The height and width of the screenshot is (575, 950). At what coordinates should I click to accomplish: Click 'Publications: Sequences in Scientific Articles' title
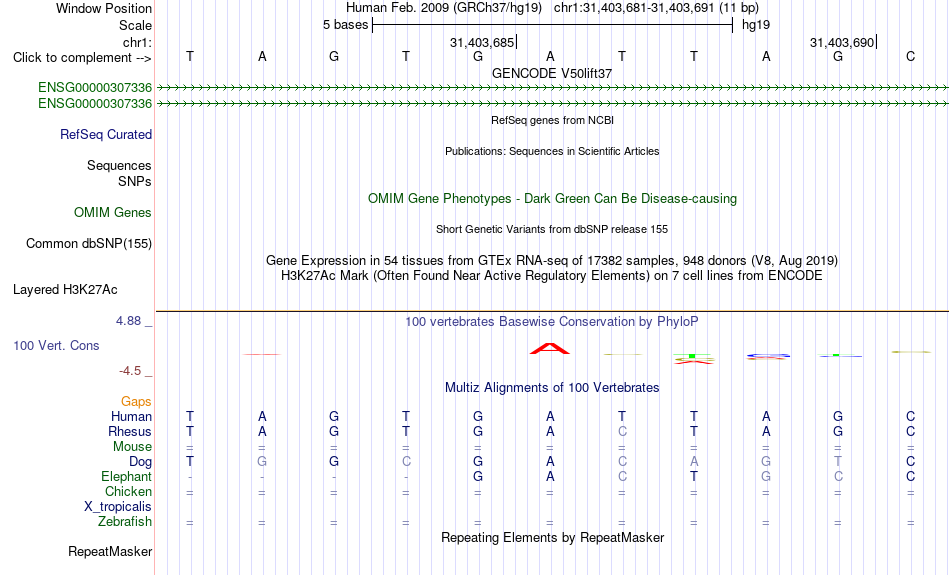(552, 151)
